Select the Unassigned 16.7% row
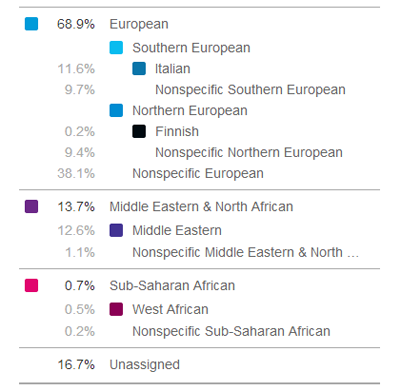The width and height of the screenshot is (401, 391). tap(199, 365)
